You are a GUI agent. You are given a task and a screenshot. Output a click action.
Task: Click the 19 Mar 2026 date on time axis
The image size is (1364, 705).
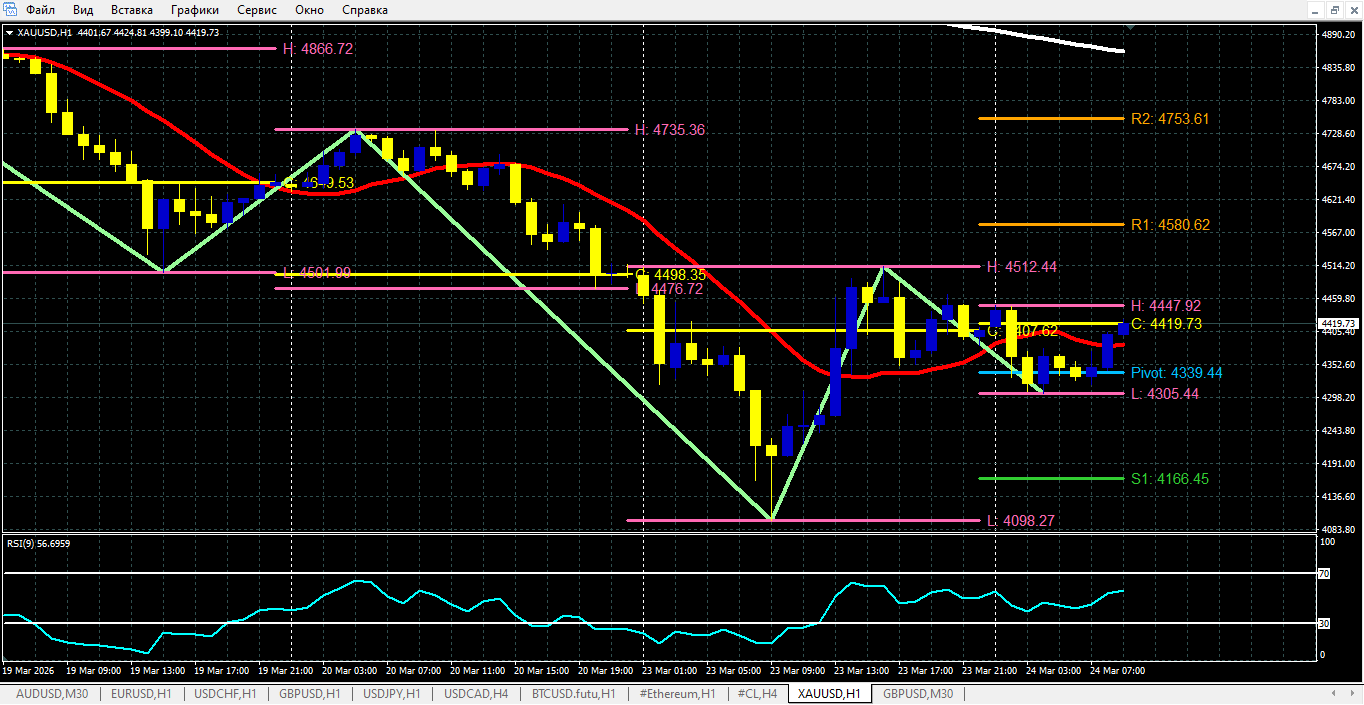29,671
